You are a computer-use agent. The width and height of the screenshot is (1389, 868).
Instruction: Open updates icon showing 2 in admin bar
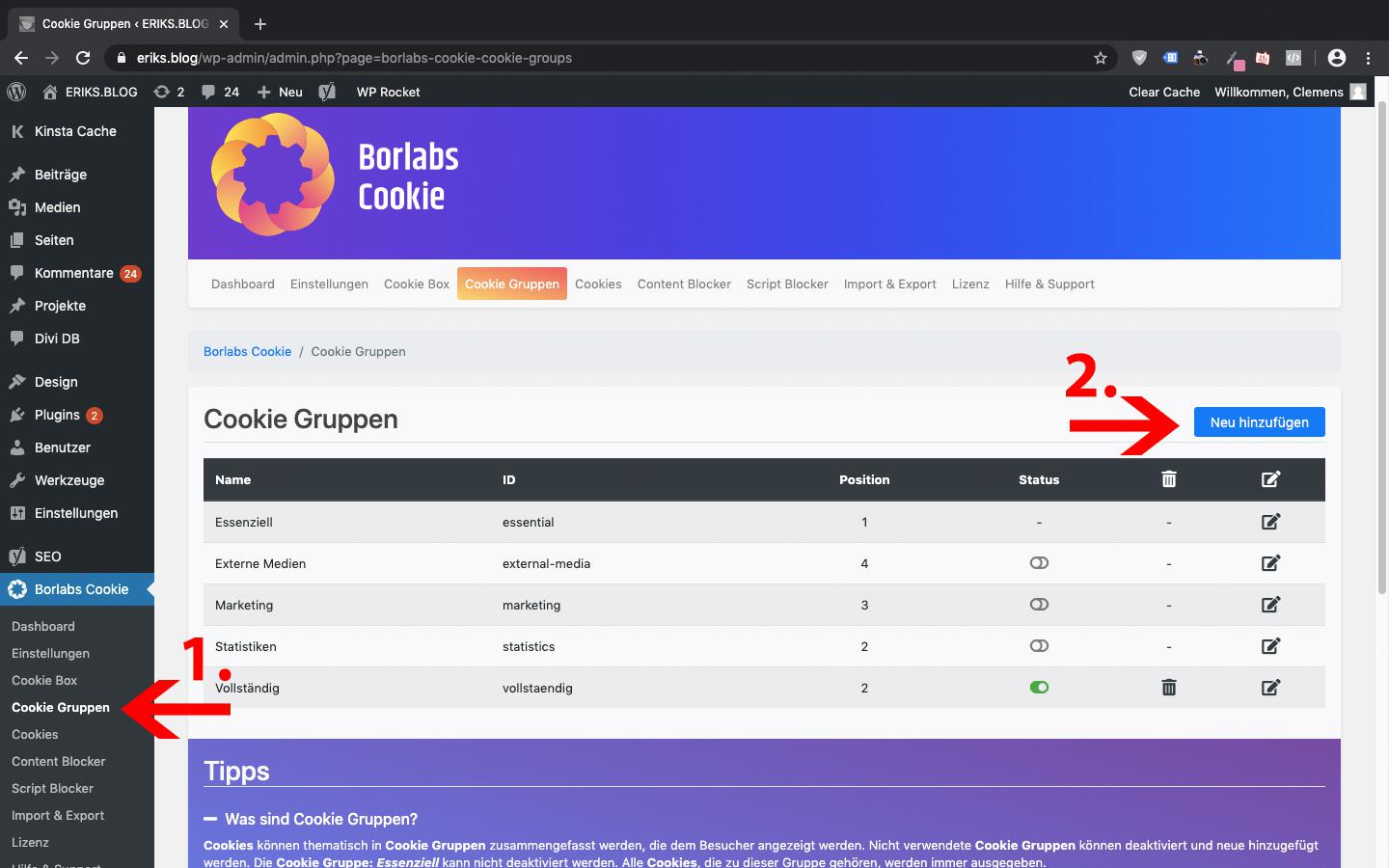click(x=170, y=92)
